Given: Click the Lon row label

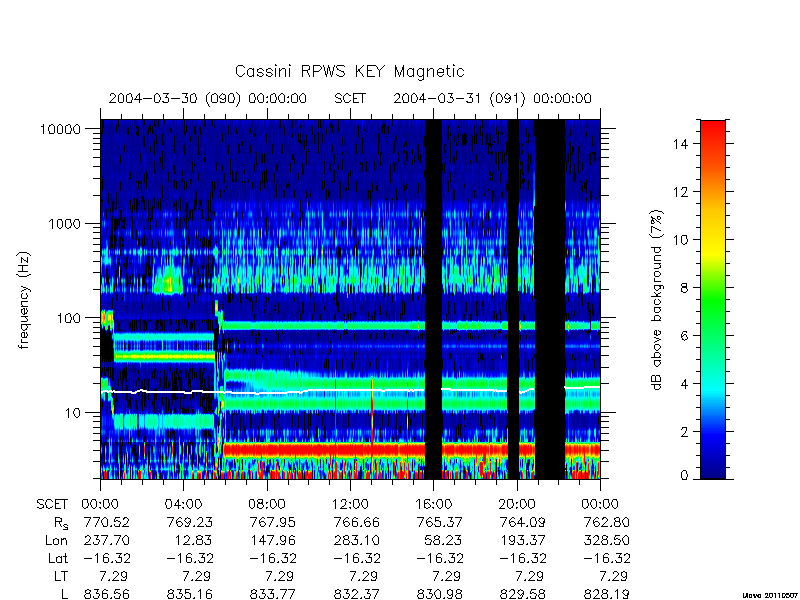Looking at the screenshot, I should tap(56, 540).
